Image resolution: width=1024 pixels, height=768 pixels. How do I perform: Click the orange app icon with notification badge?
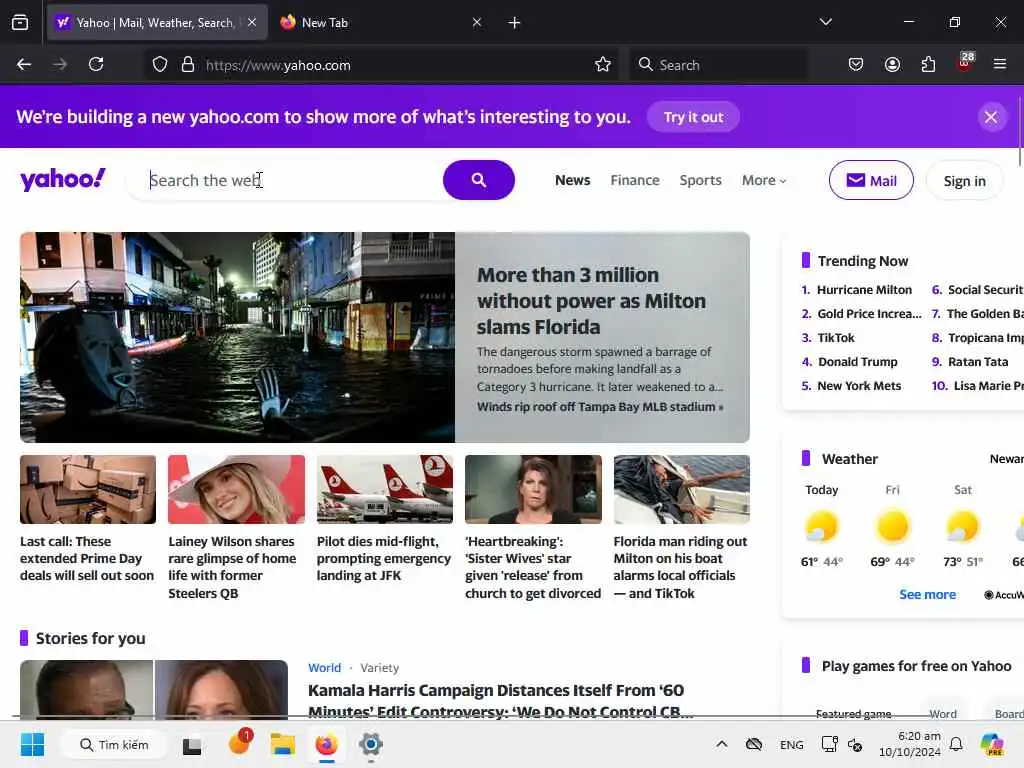[x=240, y=743]
